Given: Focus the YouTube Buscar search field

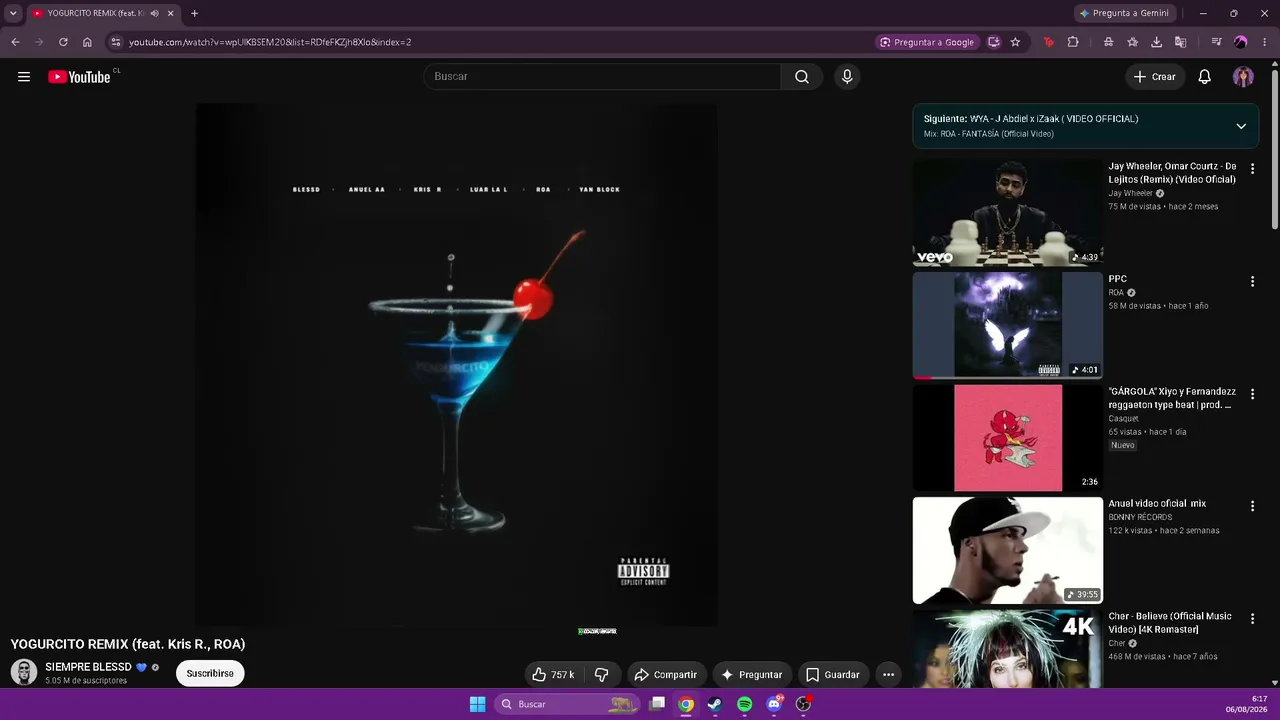Looking at the screenshot, I should pyautogui.click(x=603, y=77).
